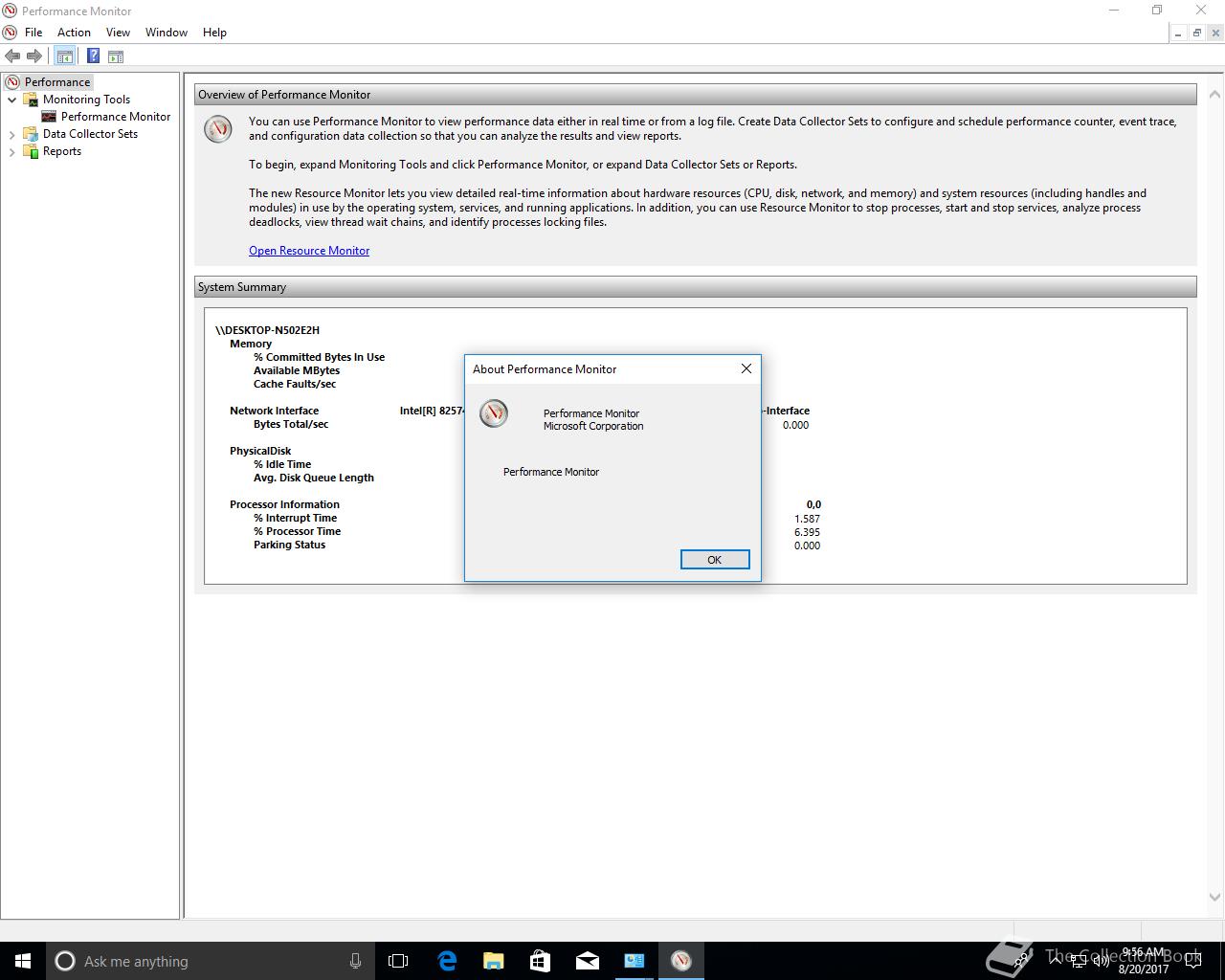Click the % Interrupt Time counter

[295, 518]
